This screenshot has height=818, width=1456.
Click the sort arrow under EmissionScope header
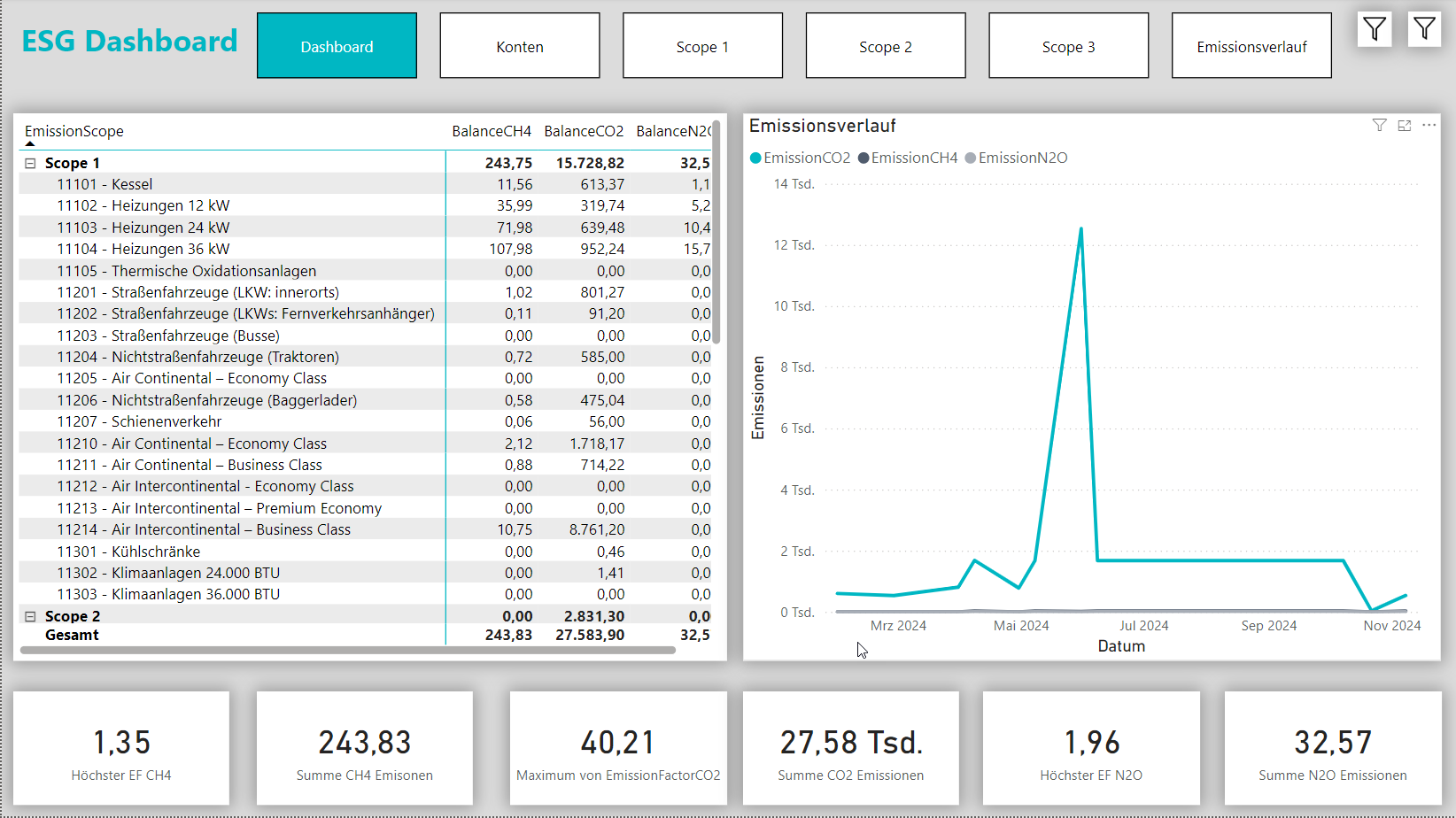tap(30, 143)
